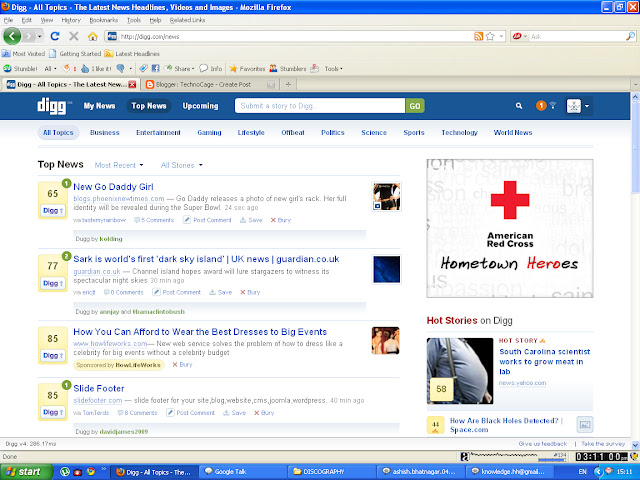Open the StumbleUpon All topics dropdown
The image size is (640, 480).
coord(50,69)
